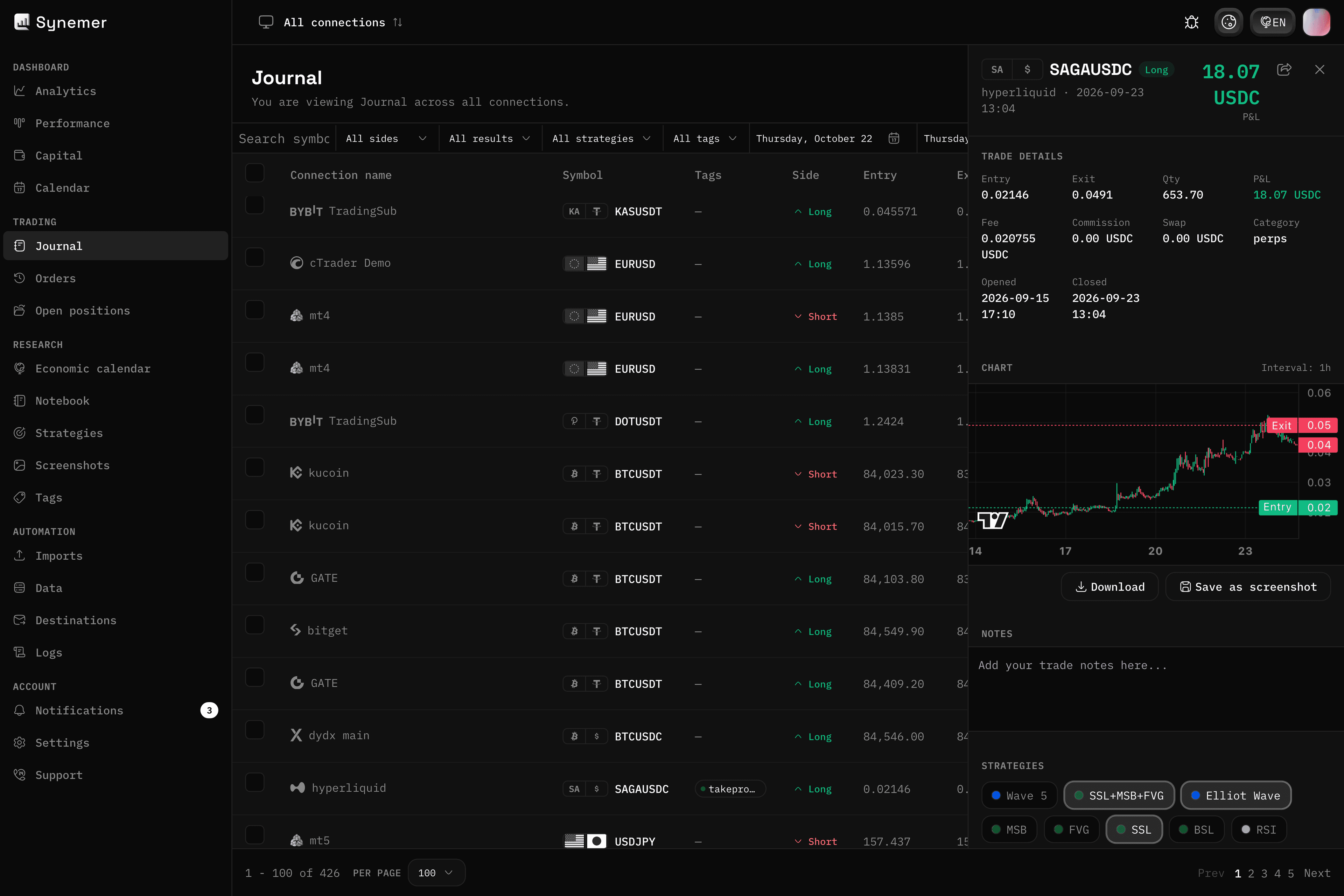Click the cookie theme icon in header
This screenshot has height=896, width=1344.
tap(1228, 22)
